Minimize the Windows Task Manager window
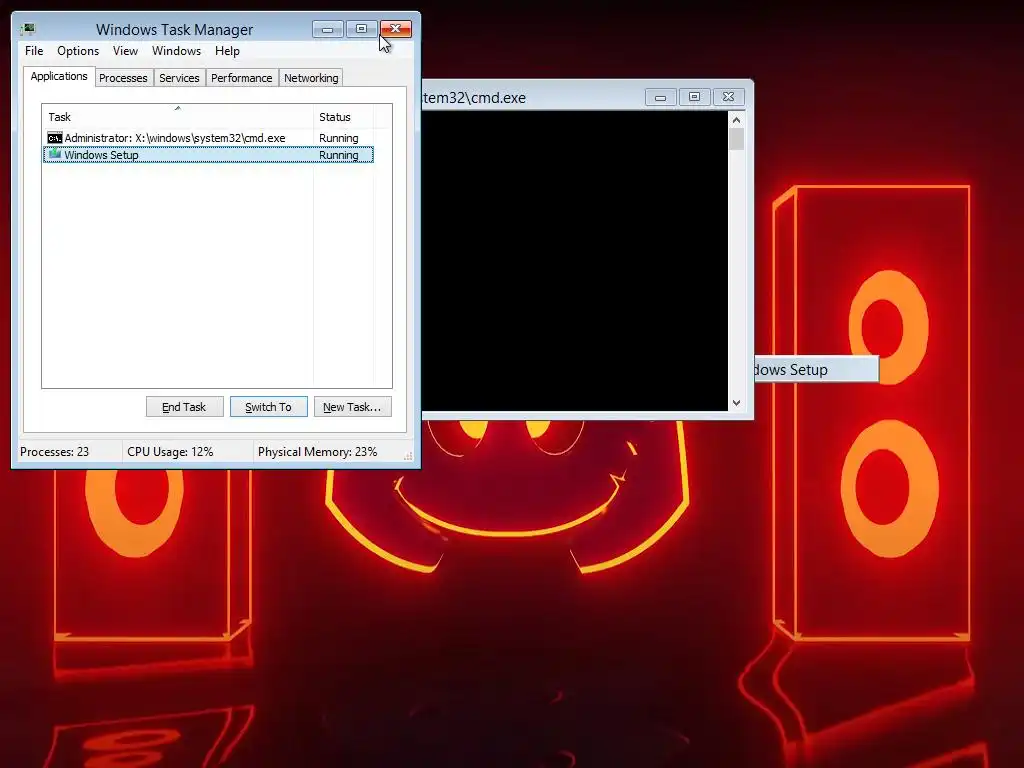 click(x=328, y=29)
